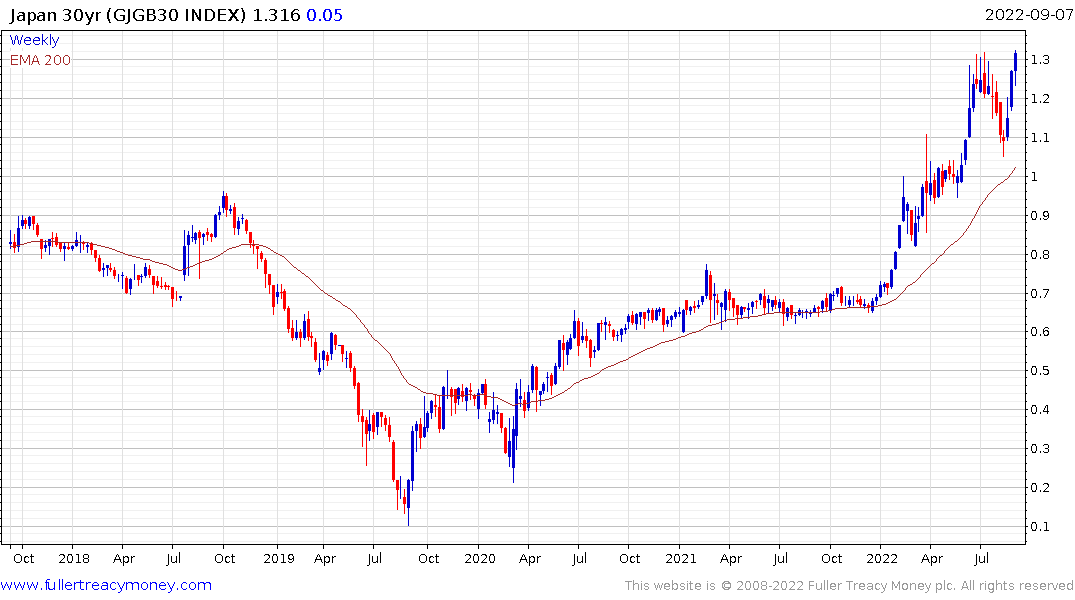Click the 0.1 y-axis label

pyautogui.click(x=1040, y=527)
